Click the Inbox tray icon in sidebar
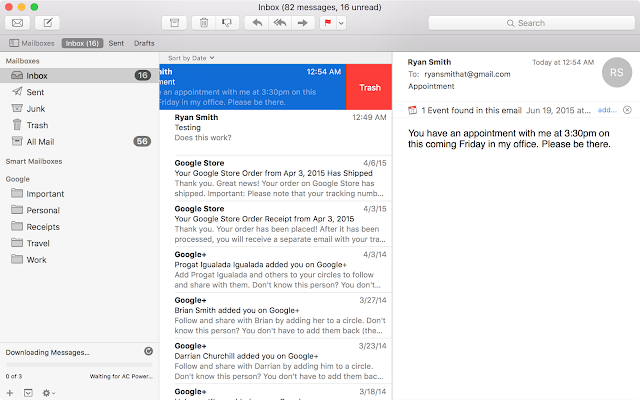The width and height of the screenshot is (640, 400). pos(17,75)
